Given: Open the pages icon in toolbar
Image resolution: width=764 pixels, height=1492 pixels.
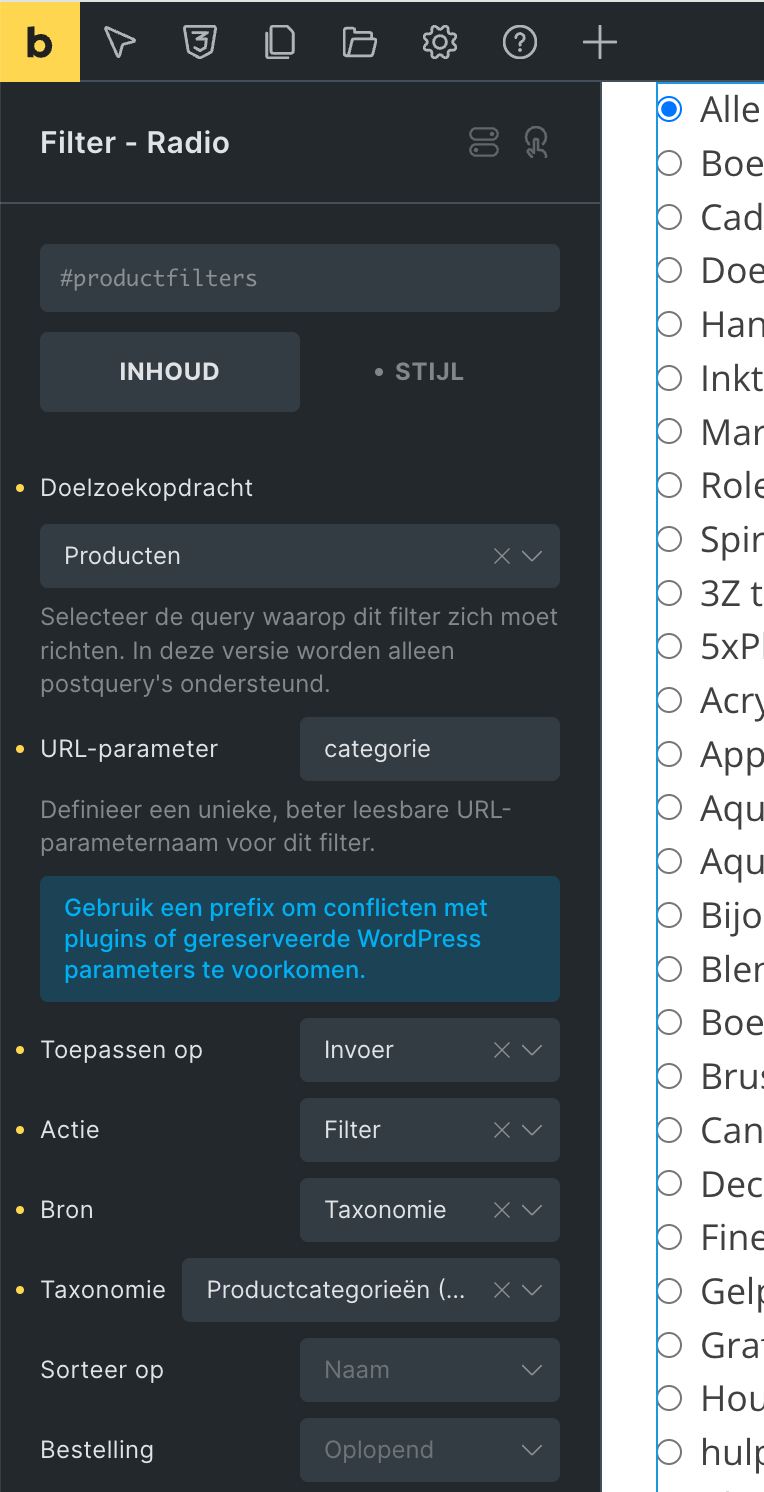Looking at the screenshot, I should (x=280, y=42).
